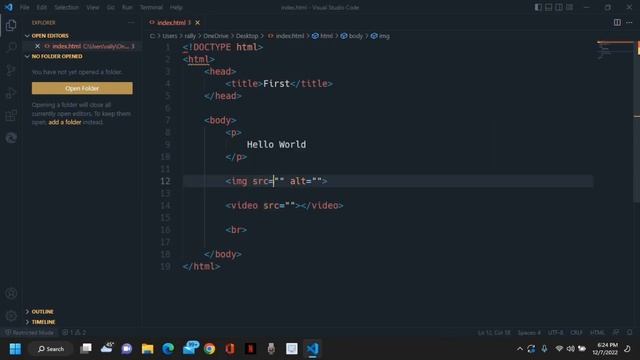Open the Manage gear in activity bar
This screenshot has width=640, height=360.
coord(11,316)
